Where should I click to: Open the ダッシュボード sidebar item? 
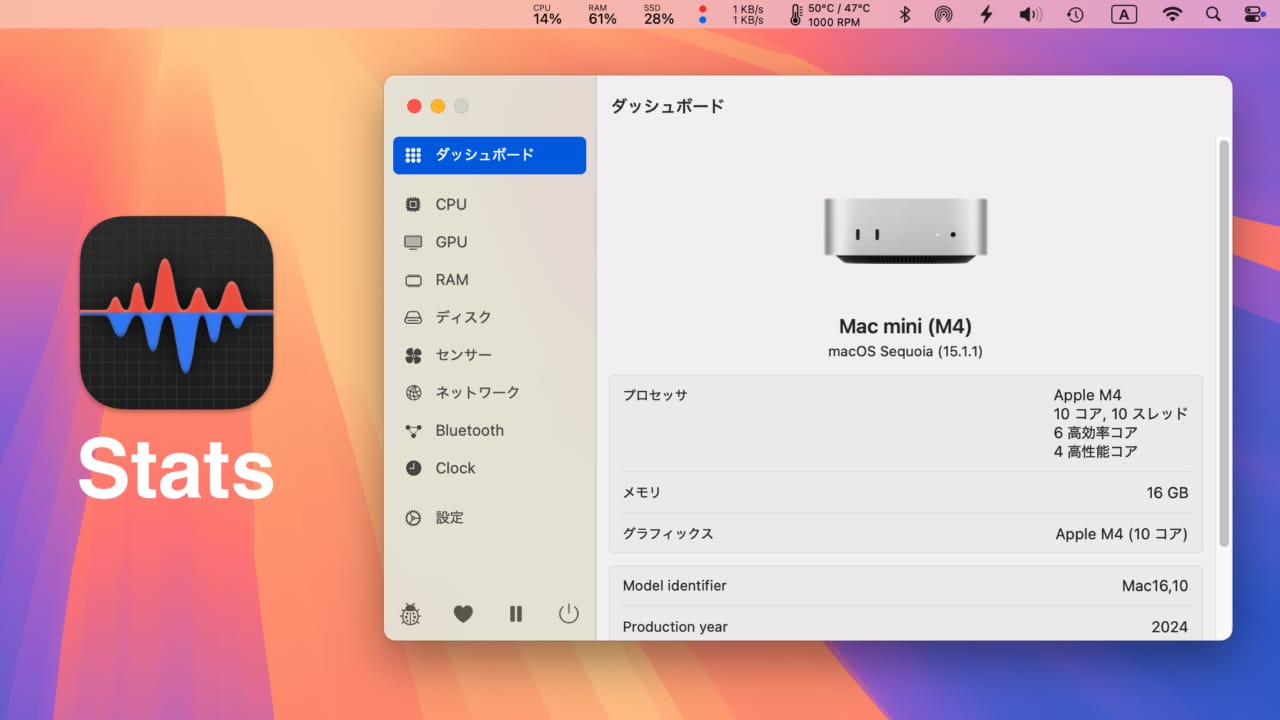[489, 155]
